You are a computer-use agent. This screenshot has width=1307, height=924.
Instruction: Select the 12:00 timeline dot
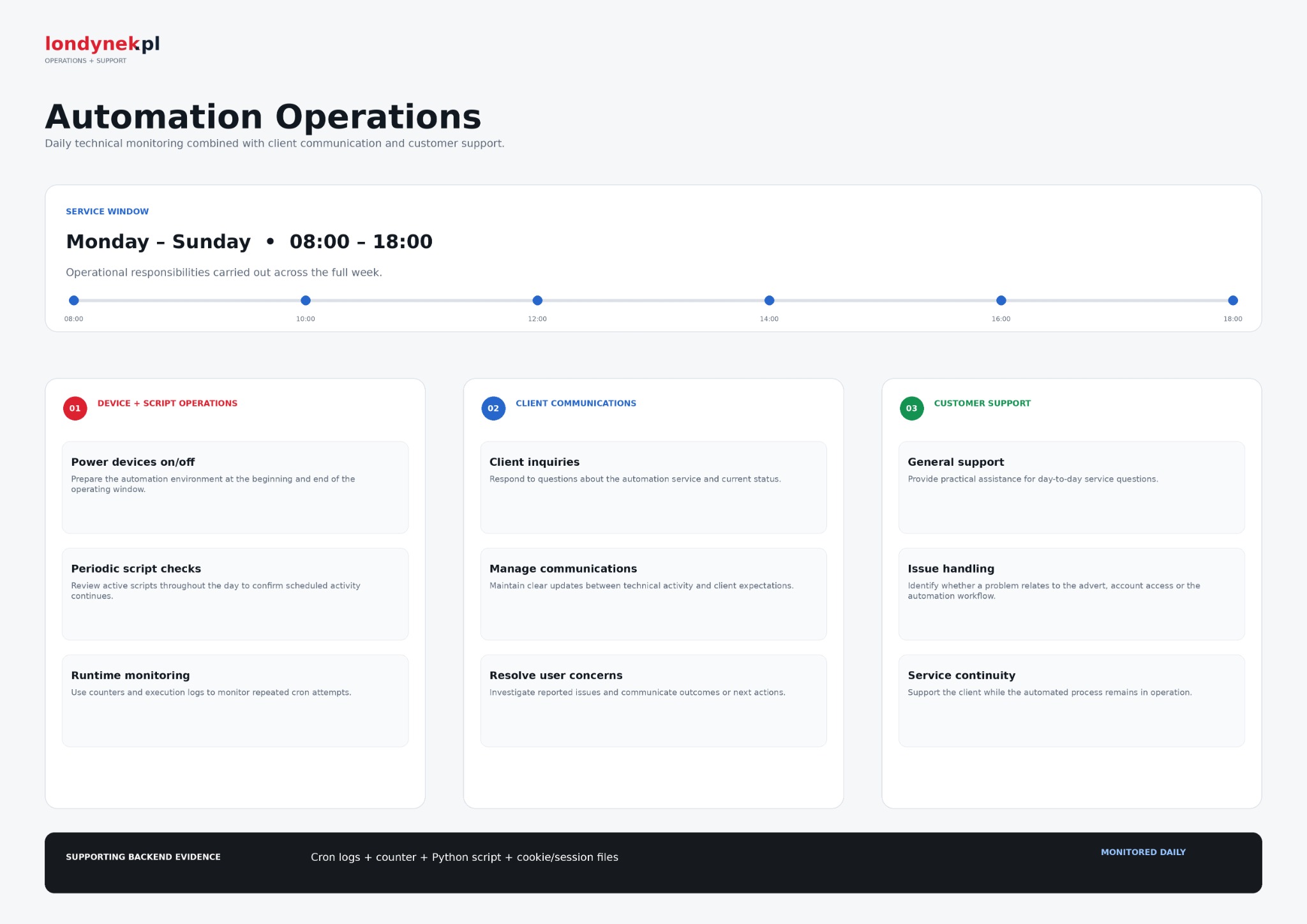[x=537, y=301]
